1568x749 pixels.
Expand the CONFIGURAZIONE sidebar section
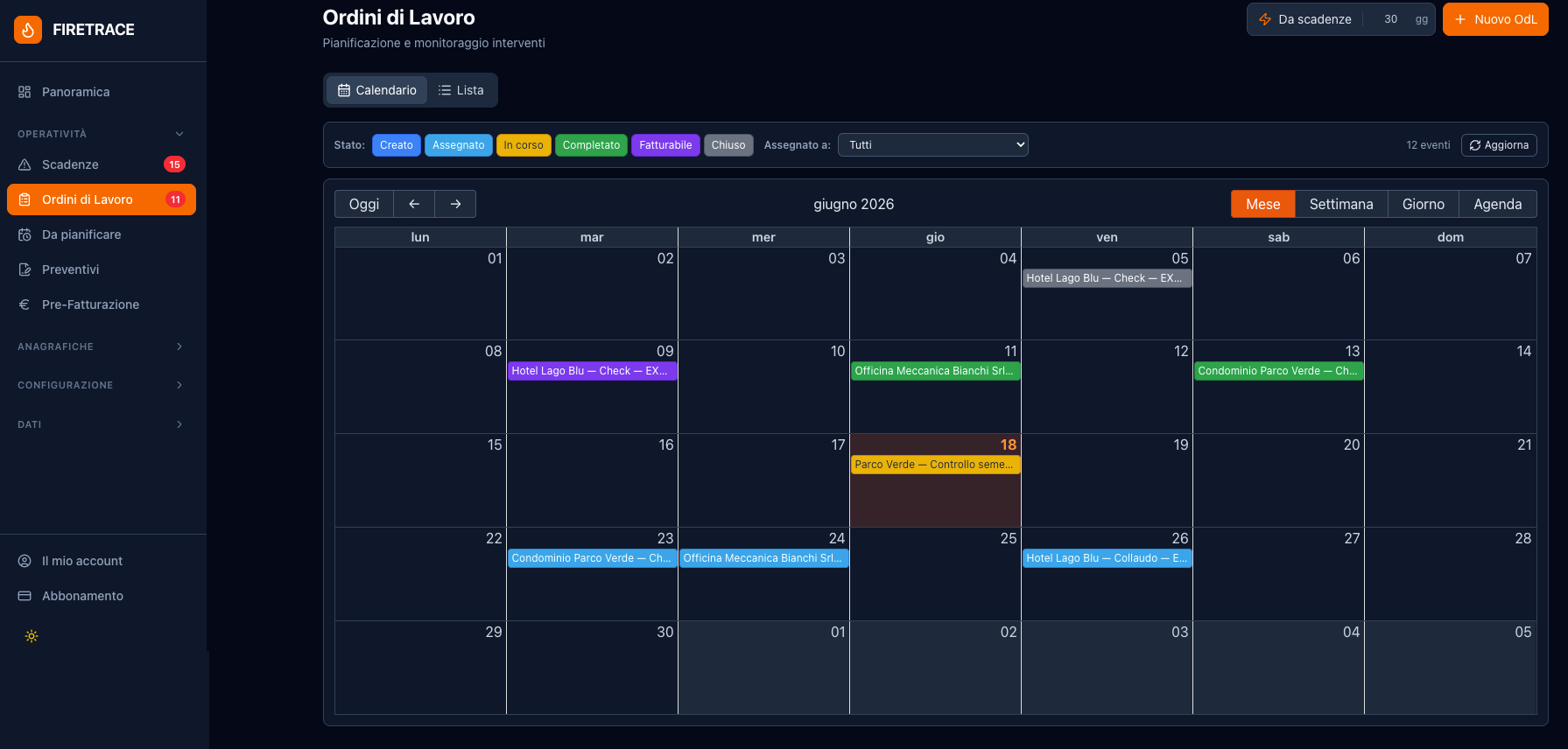pyautogui.click(x=101, y=385)
